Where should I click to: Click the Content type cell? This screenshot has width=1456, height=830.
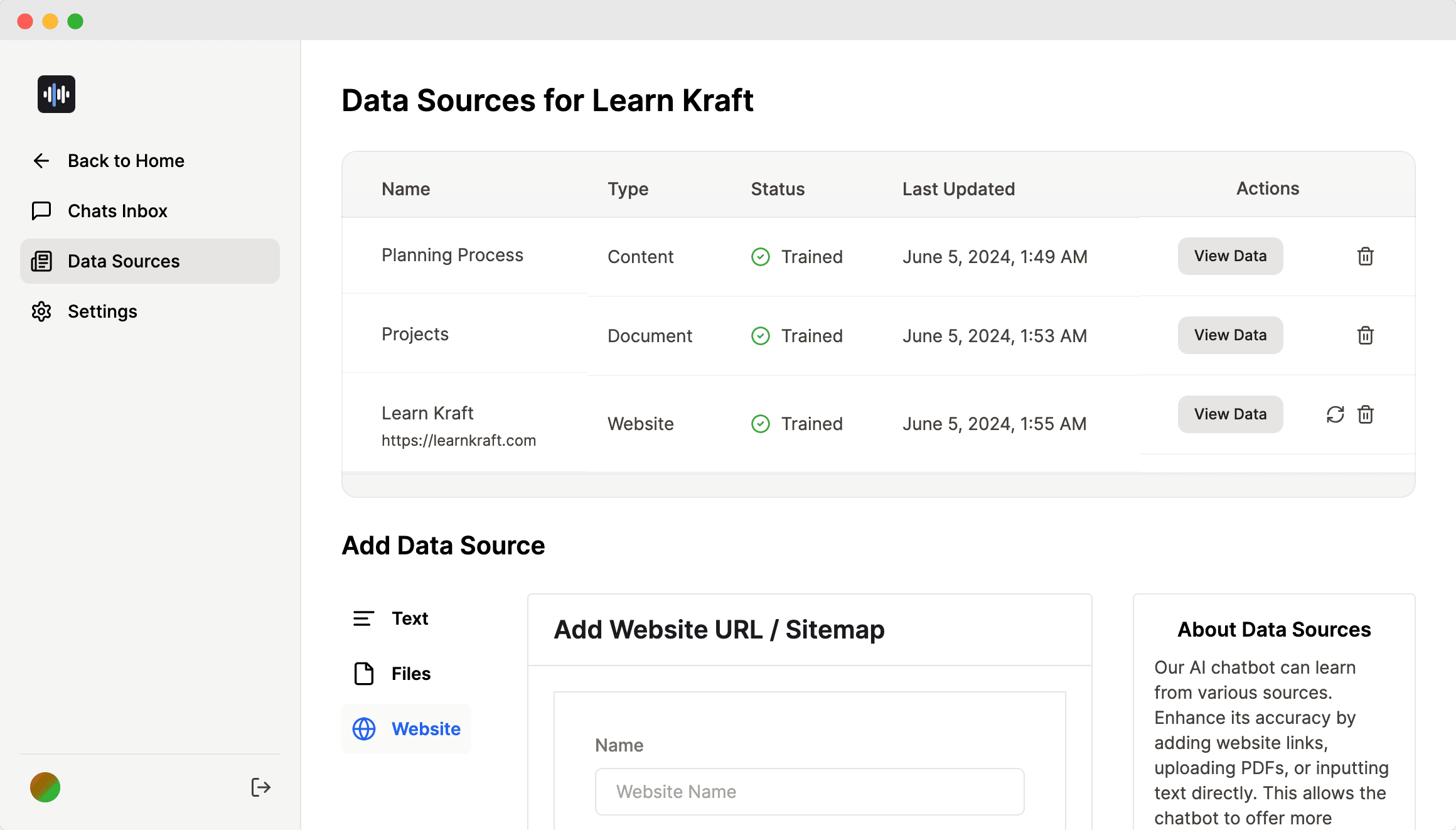tap(640, 257)
